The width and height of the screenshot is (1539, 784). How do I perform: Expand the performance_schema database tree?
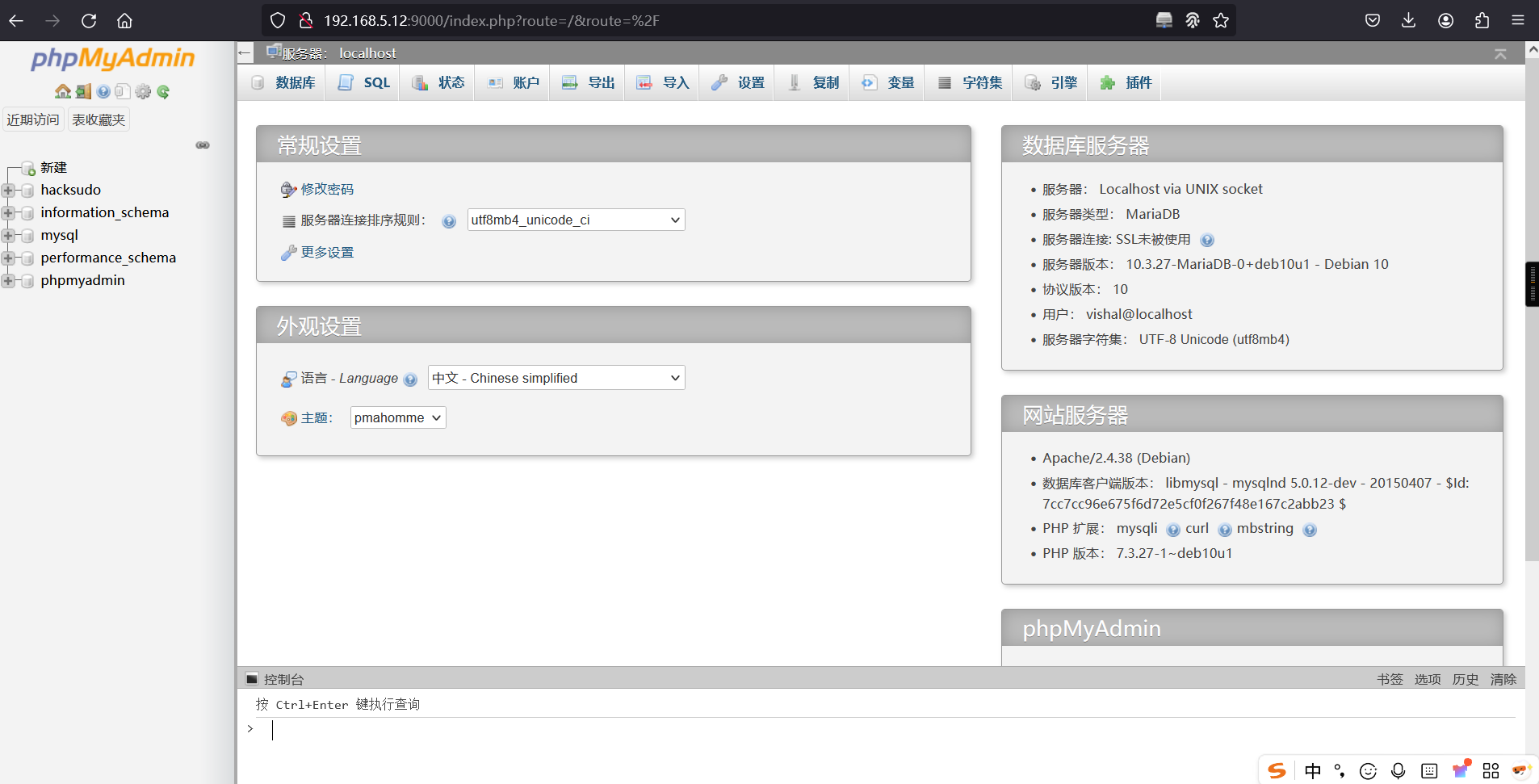click(x=8, y=258)
